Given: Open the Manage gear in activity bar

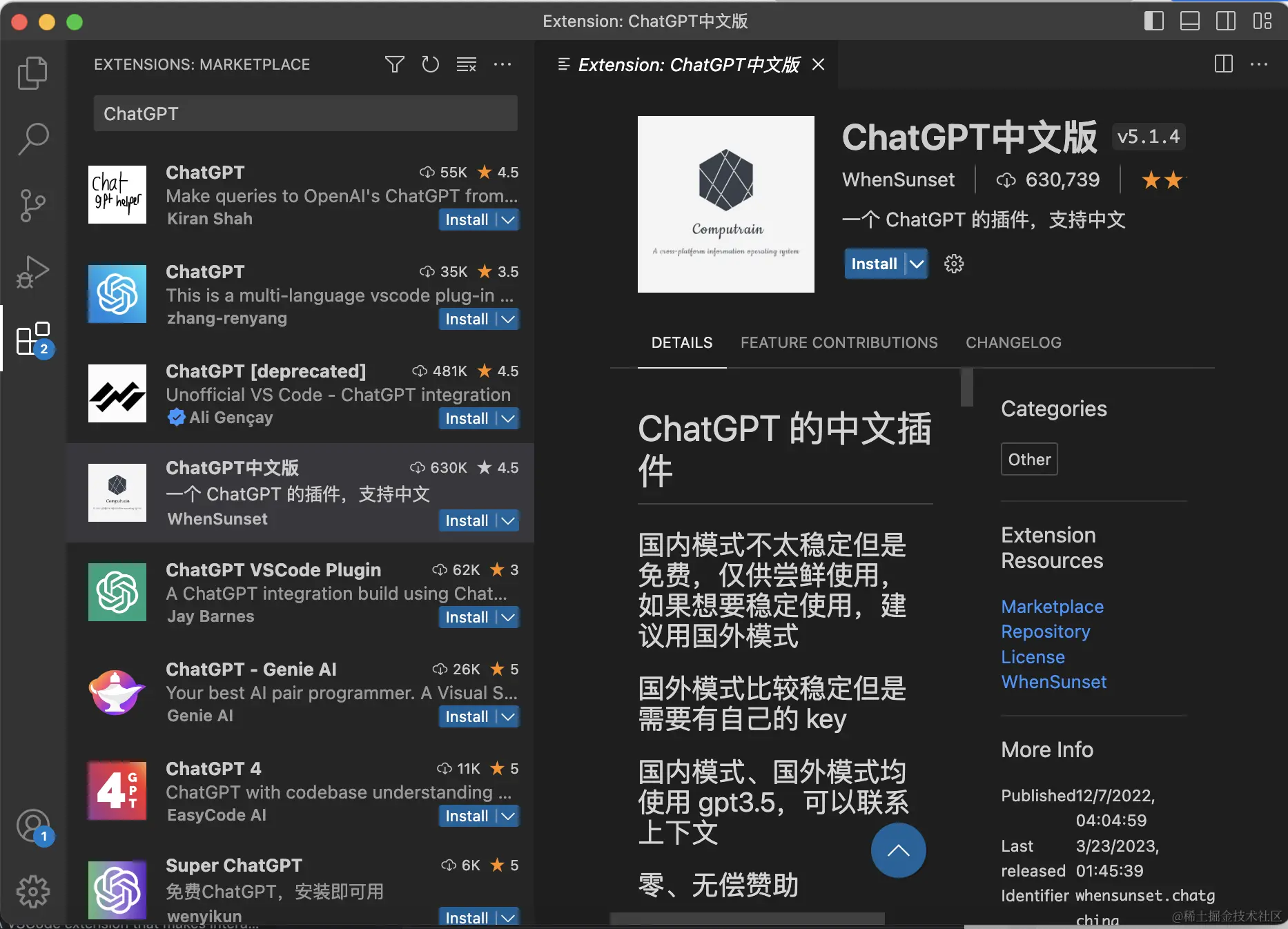Looking at the screenshot, I should coord(32,892).
